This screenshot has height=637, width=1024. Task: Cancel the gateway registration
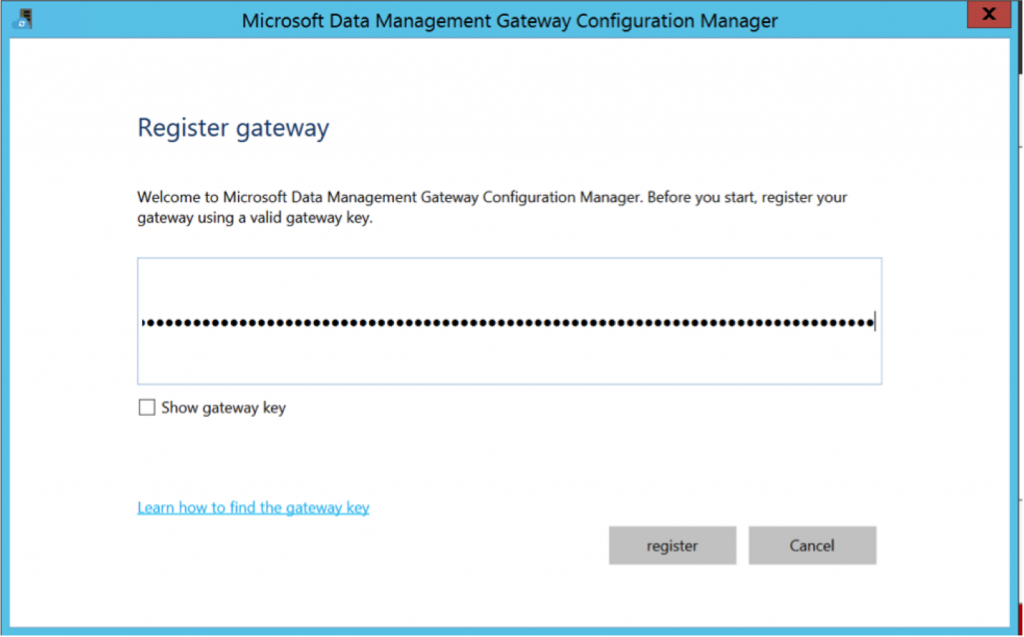[812, 546]
